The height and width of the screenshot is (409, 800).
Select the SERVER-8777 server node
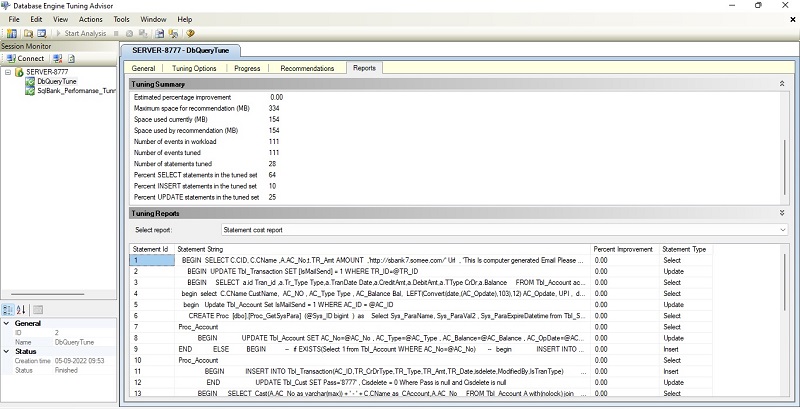[x=47, y=72]
